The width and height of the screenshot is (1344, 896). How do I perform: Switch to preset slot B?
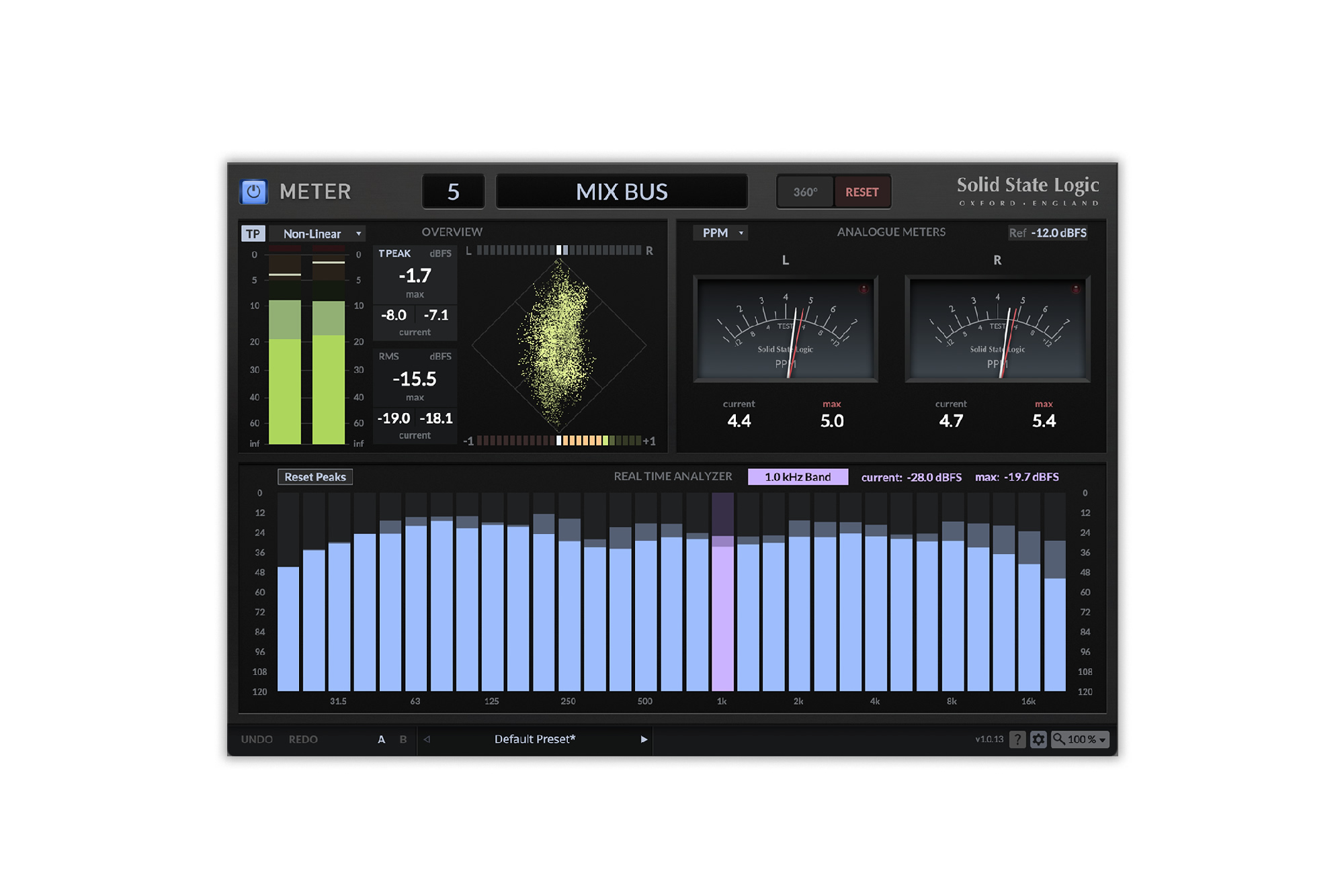tap(403, 739)
